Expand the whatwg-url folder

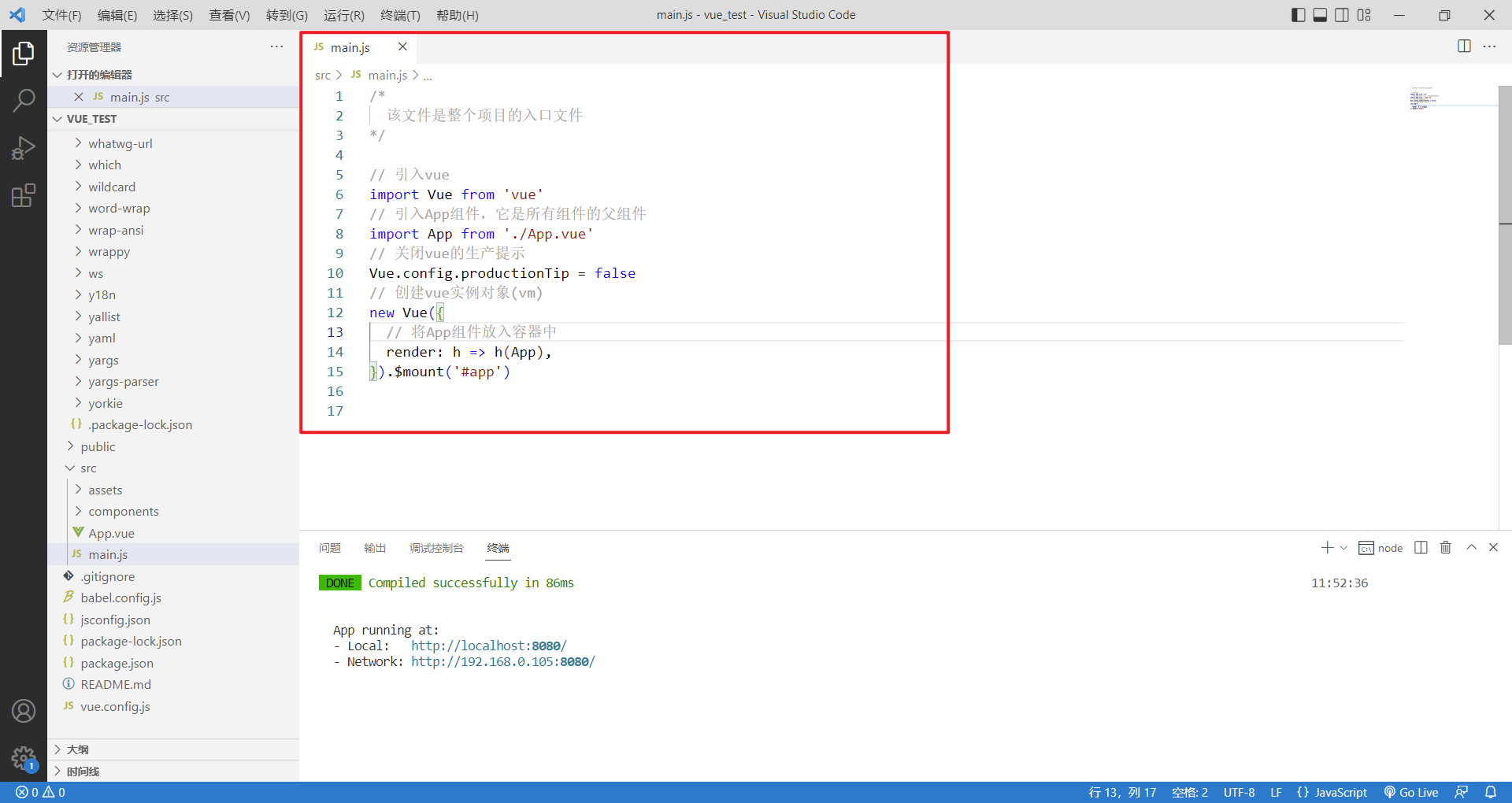coord(173,143)
